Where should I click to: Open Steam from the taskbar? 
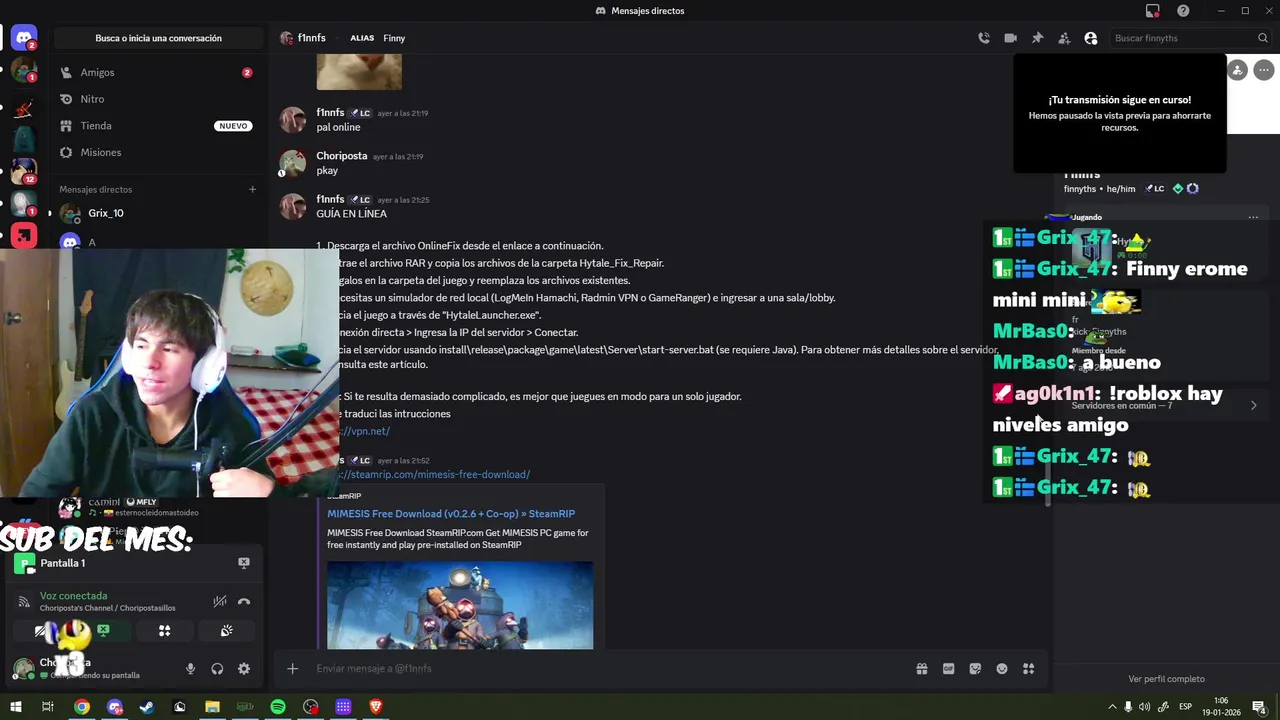(147, 707)
